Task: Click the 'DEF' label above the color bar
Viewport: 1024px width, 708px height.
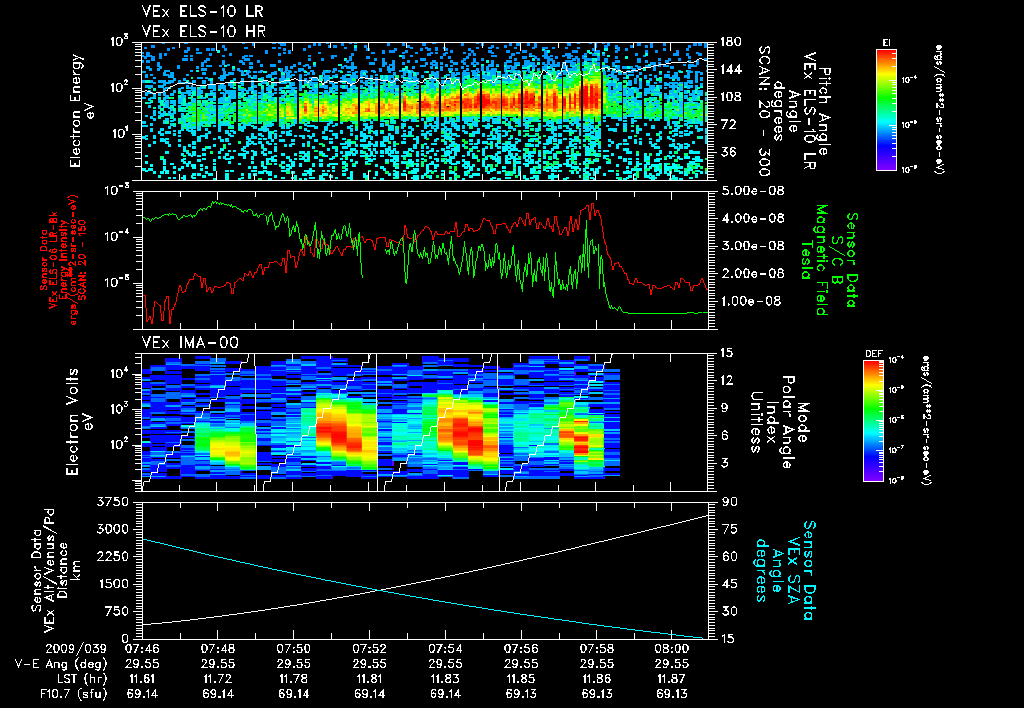Action: click(x=873, y=354)
